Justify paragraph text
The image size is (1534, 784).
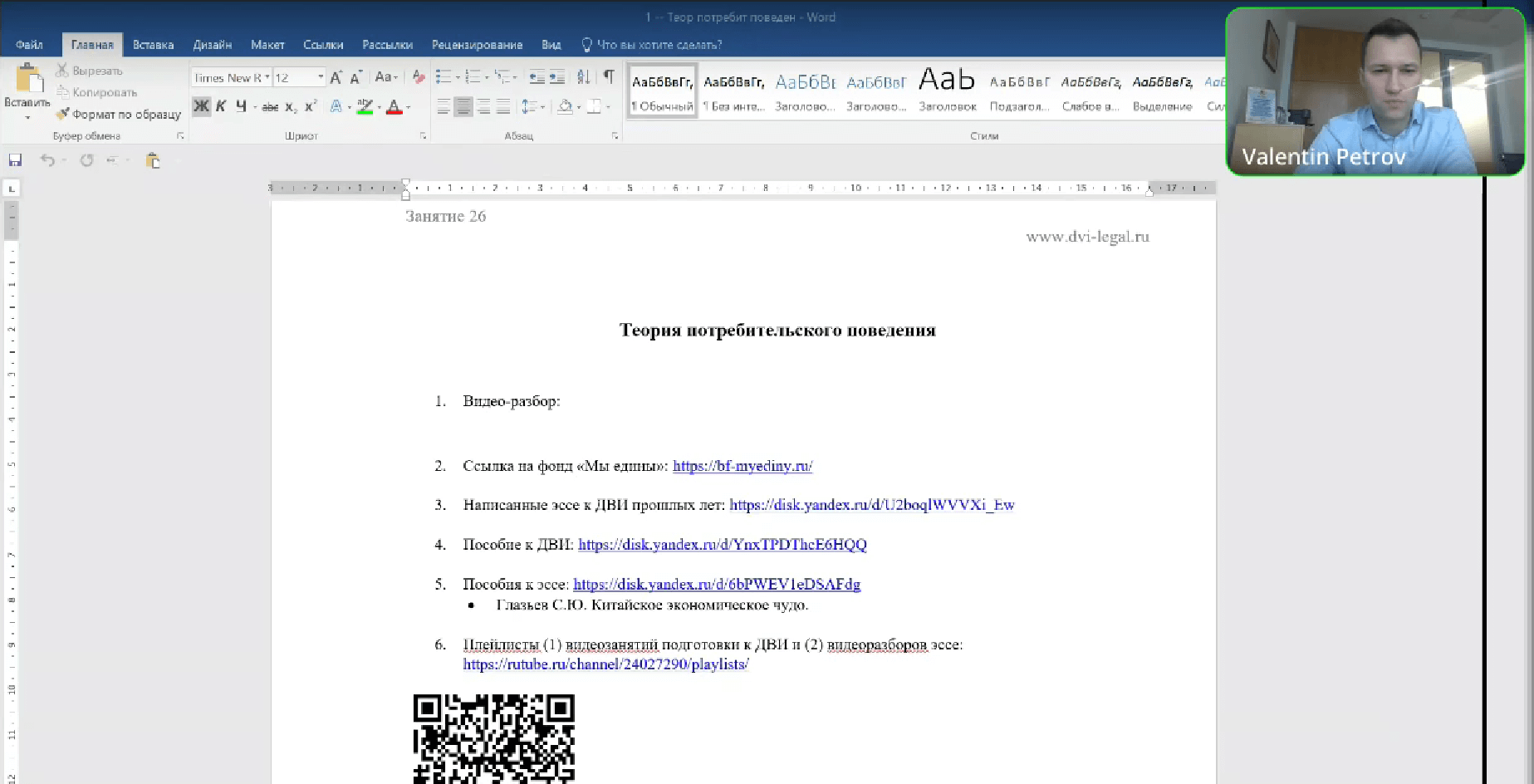pyautogui.click(x=503, y=106)
